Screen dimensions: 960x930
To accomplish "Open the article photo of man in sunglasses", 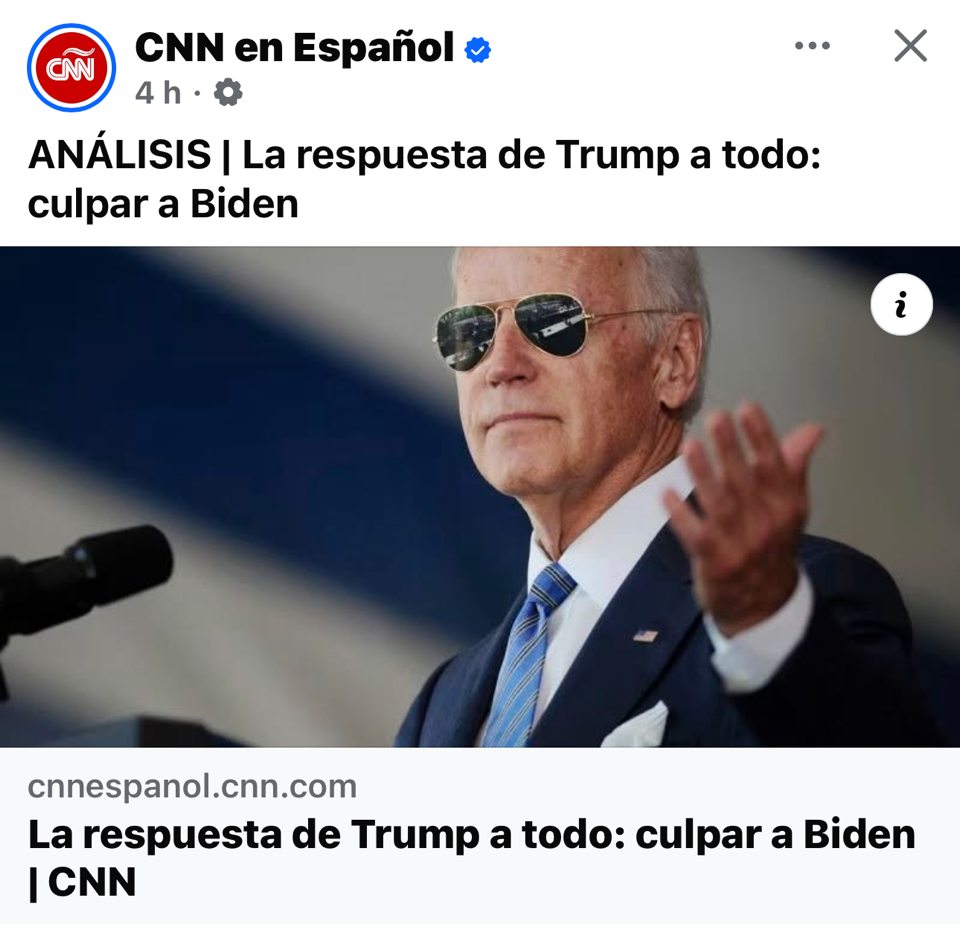I will click(x=480, y=497).
